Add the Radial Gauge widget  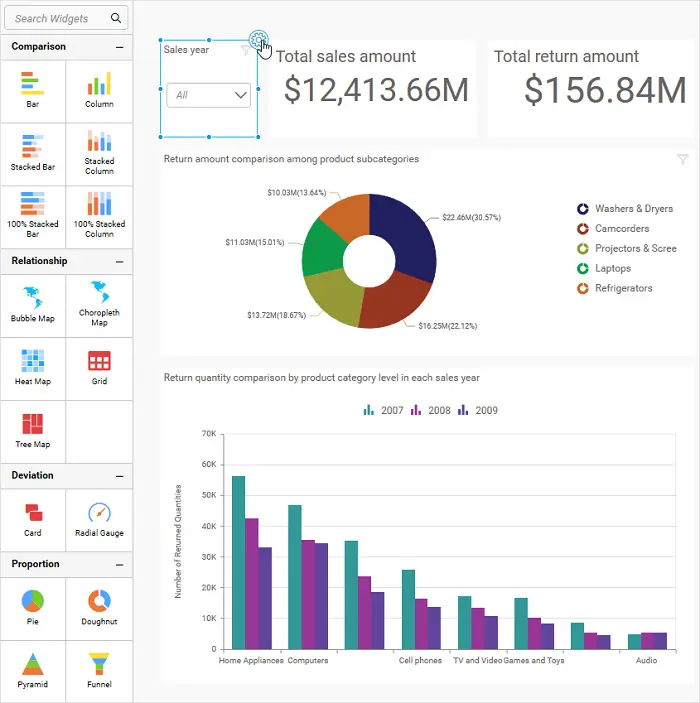click(x=99, y=519)
